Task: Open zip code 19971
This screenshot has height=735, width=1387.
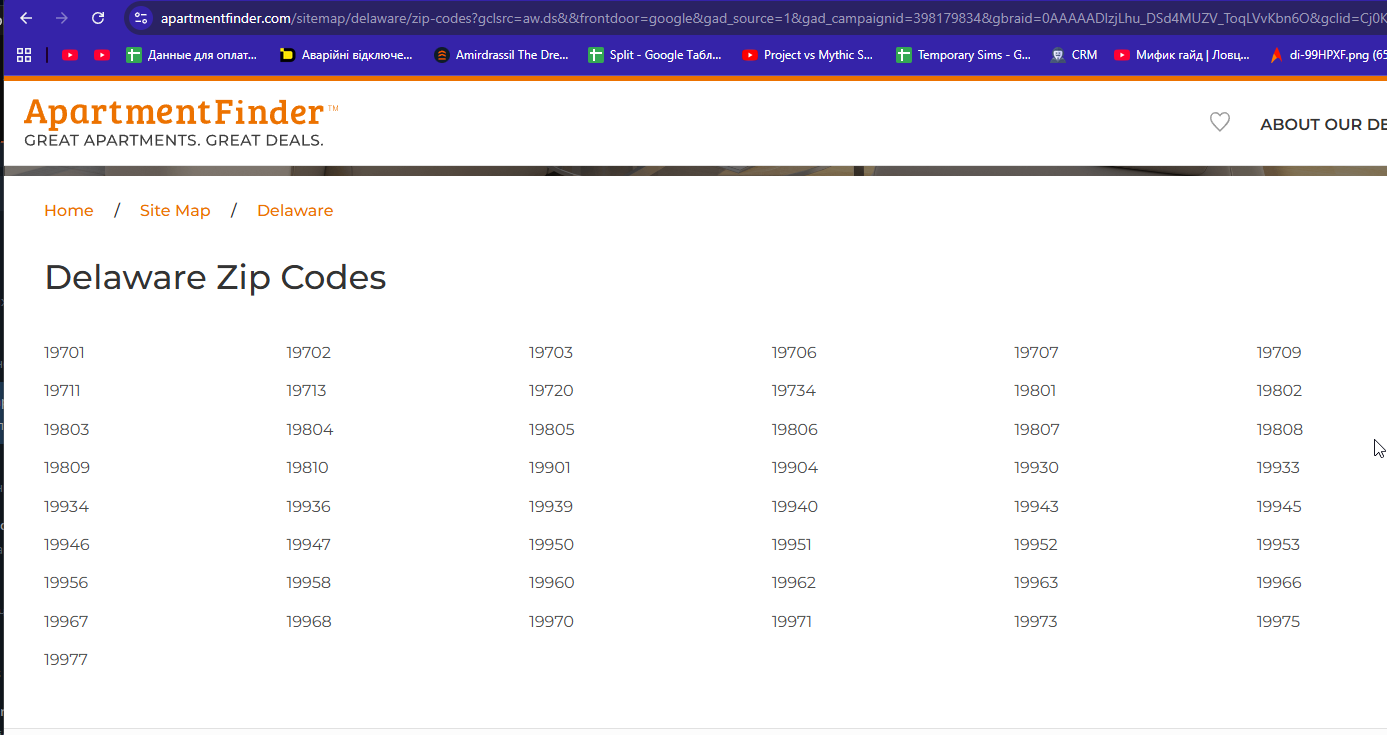Action: [x=791, y=621]
